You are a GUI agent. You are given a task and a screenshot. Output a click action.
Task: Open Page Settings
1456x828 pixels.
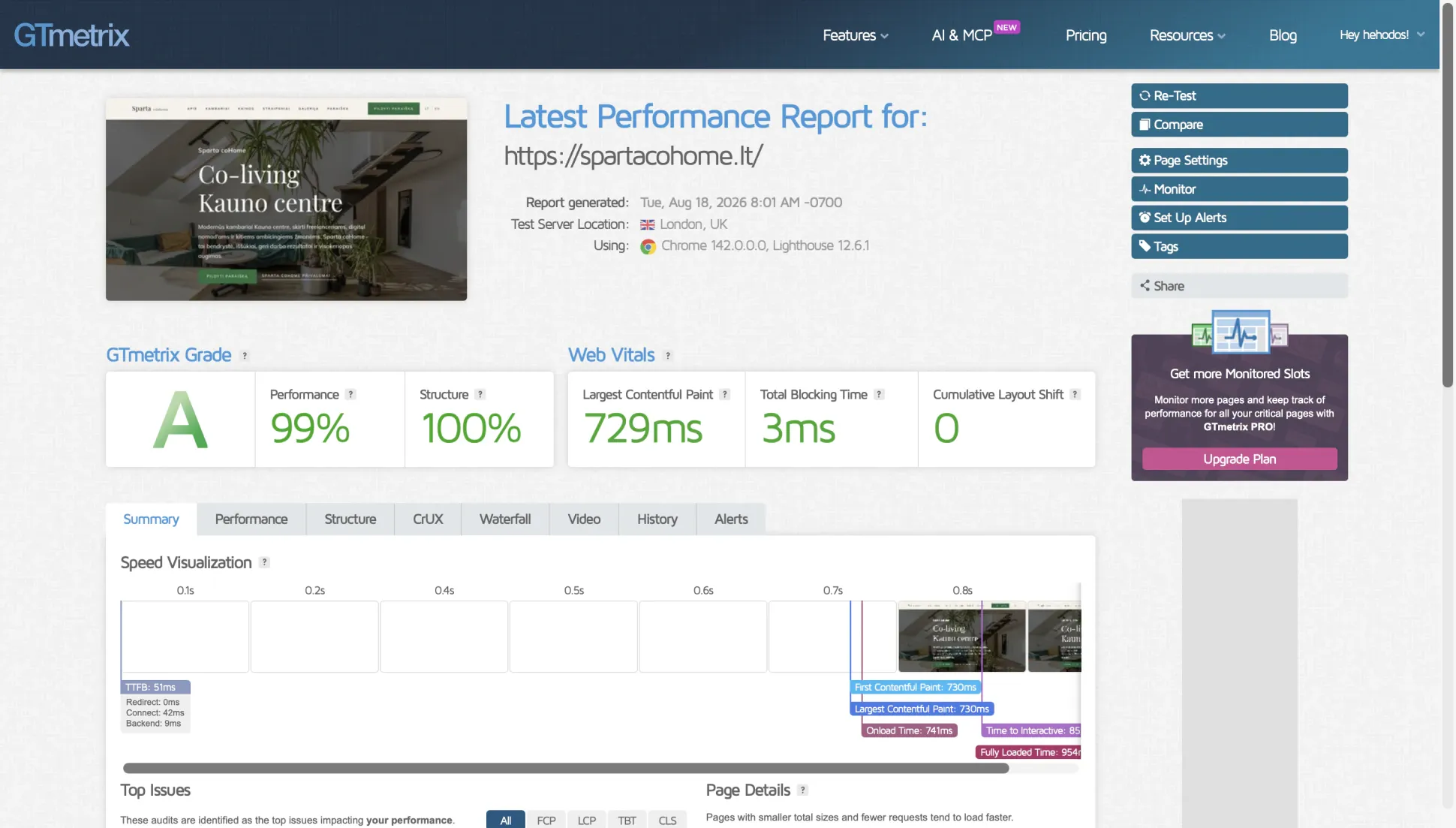1239,161
